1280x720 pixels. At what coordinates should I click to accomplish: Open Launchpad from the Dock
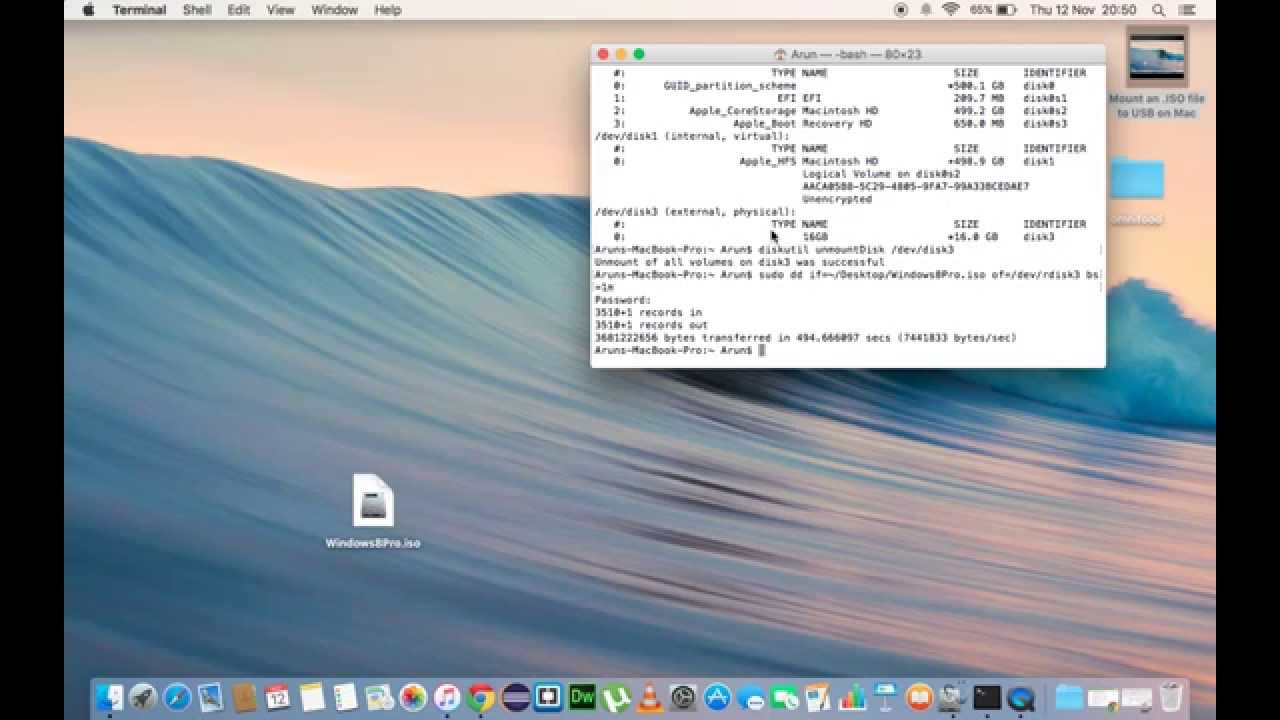(143, 697)
